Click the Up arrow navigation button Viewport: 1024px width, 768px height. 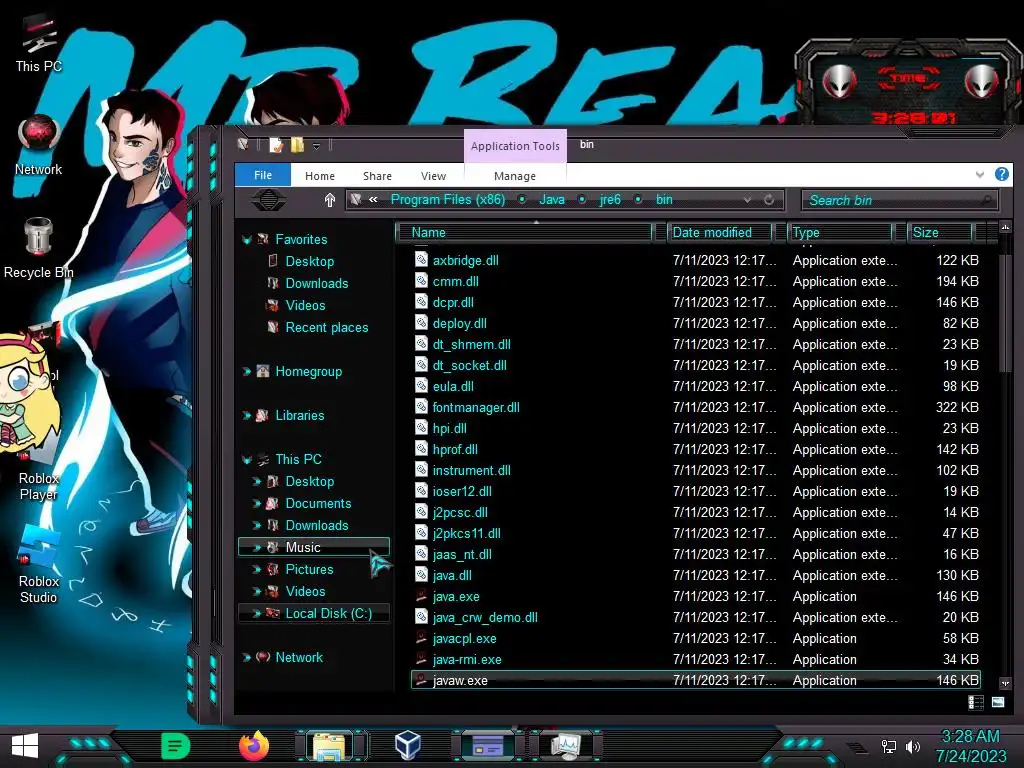click(330, 200)
